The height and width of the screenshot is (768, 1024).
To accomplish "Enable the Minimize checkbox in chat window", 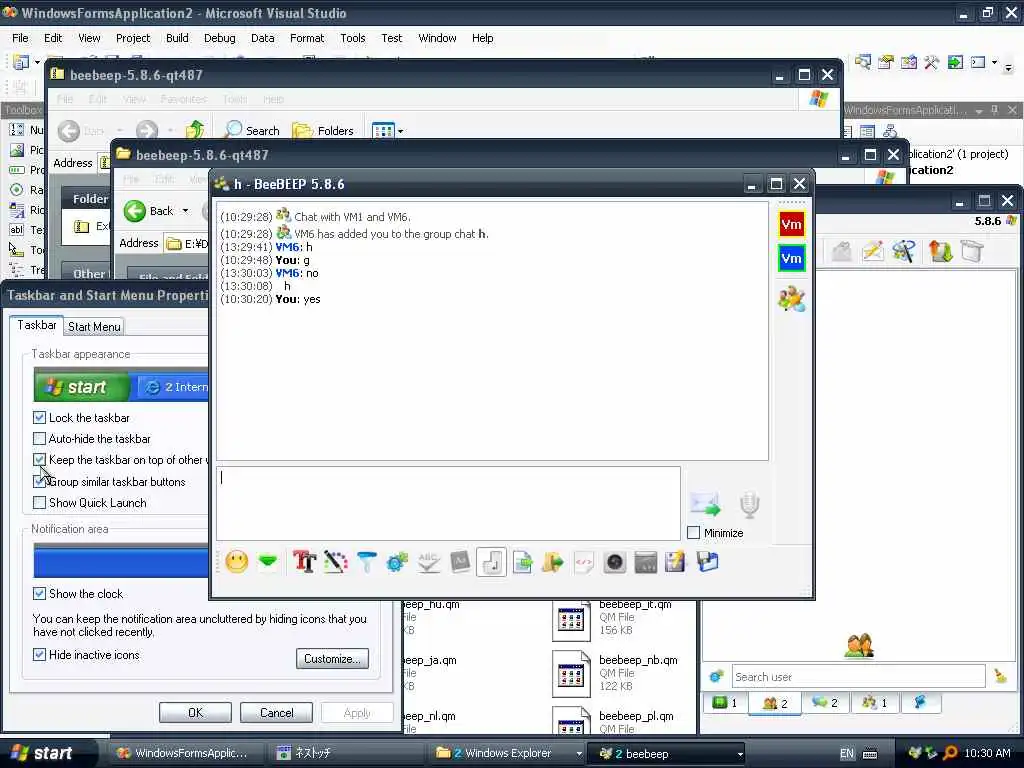I will [694, 533].
